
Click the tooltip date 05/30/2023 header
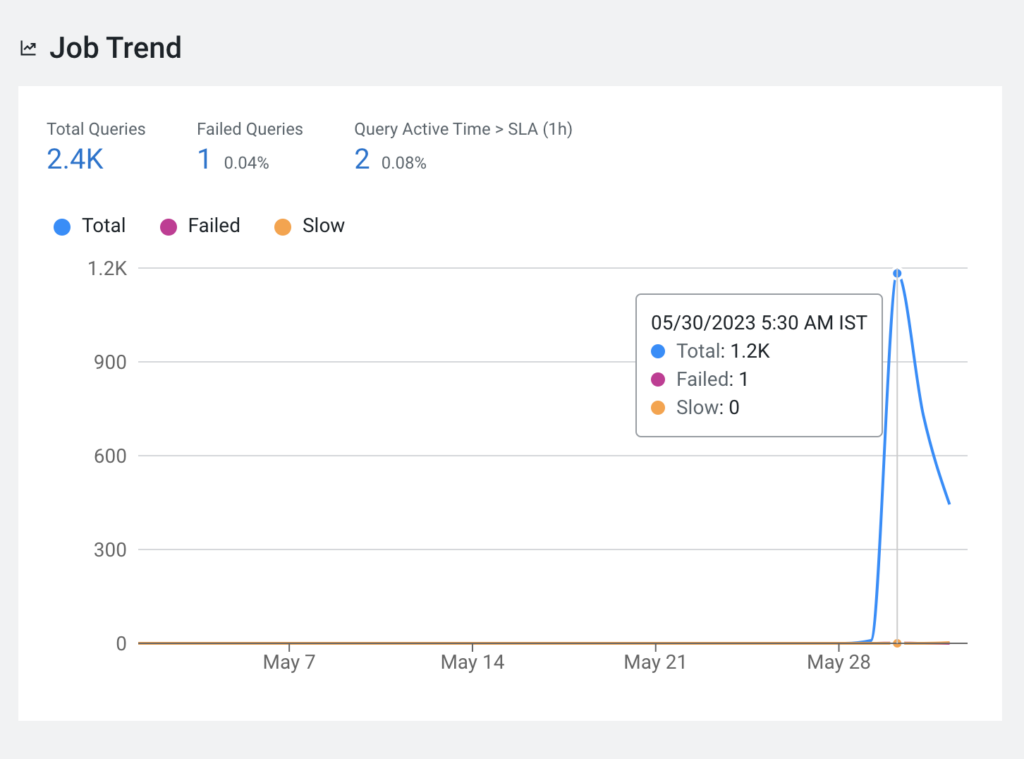coord(758,323)
